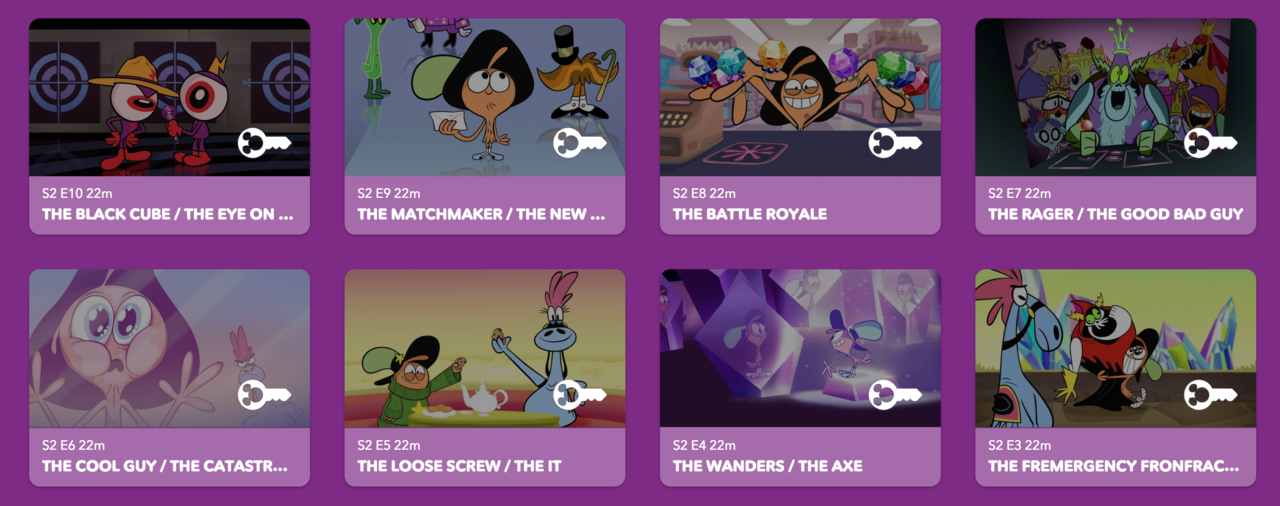The height and width of the screenshot is (506, 1280).
Task: Click the key lock icon on The Fremergency Fronfract episode
Action: [x=1211, y=395]
